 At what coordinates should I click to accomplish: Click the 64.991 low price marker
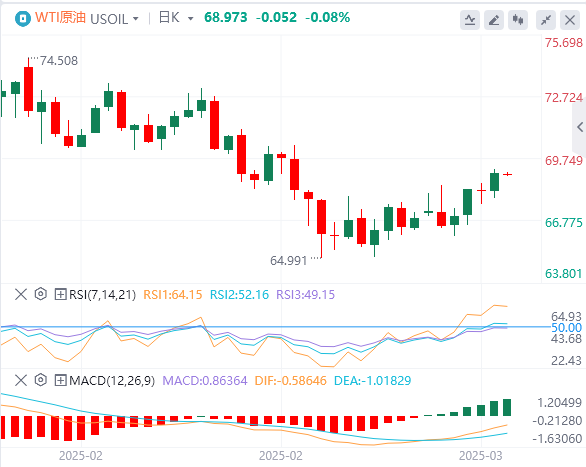coord(289,260)
